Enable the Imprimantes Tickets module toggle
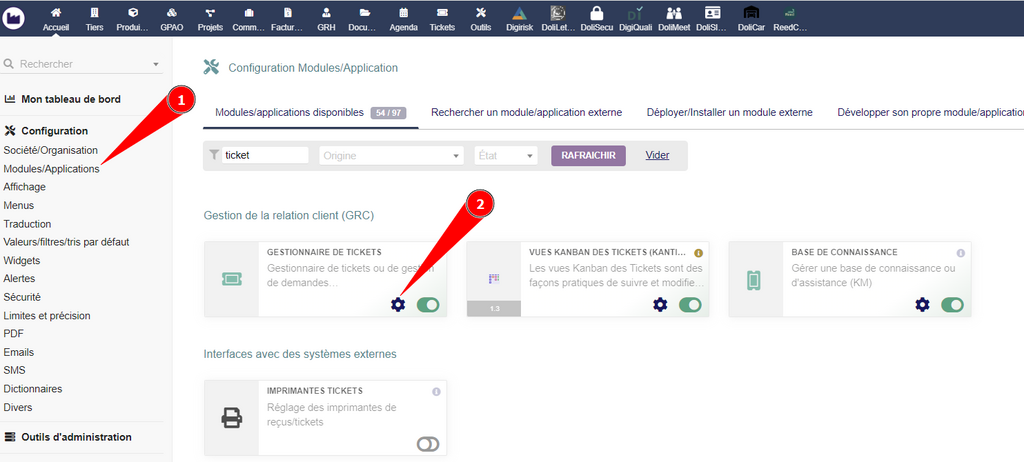The image size is (1024, 462). (428, 443)
